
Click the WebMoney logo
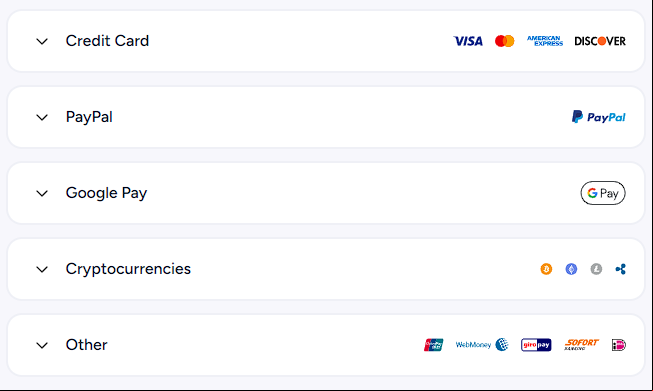click(482, 345)
